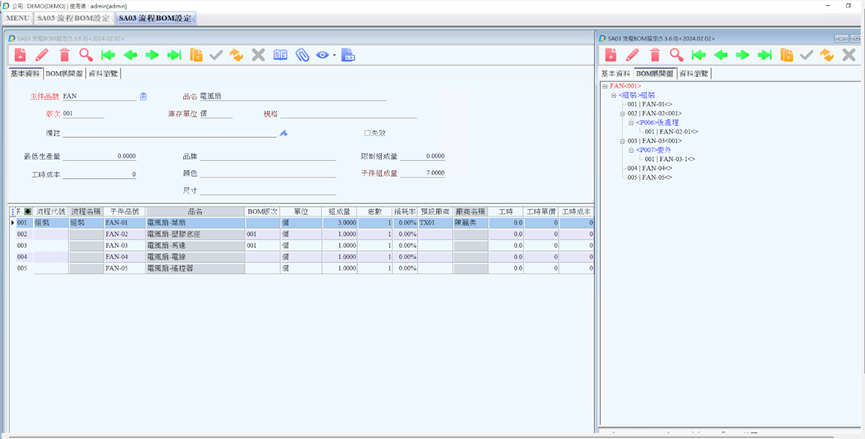Click the BOM版次 column header
This screenshot has width=865, height=439.
pos(263,211)
